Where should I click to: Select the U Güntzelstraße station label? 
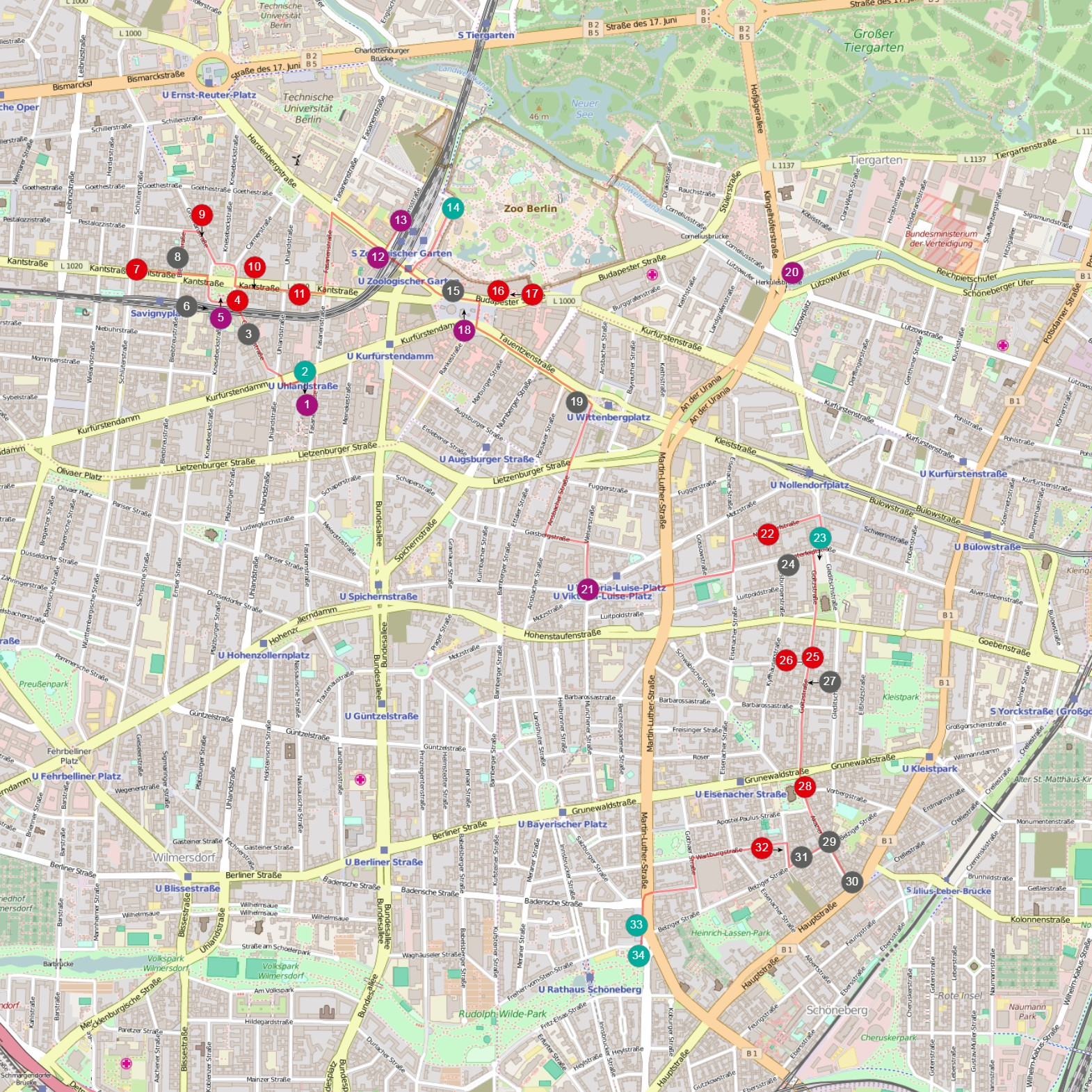382,716
